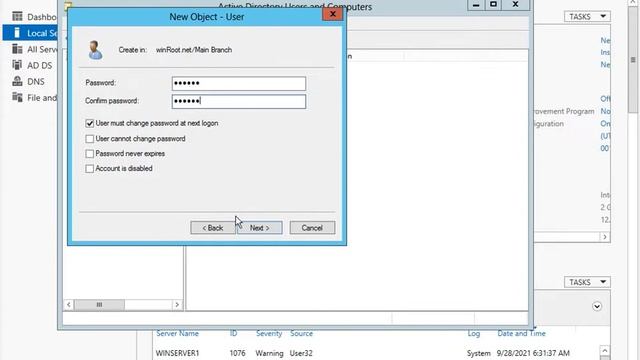Screen dimensions: 640x360
Task: Click the DNS icon in sidebar
Action: [17, 81]
